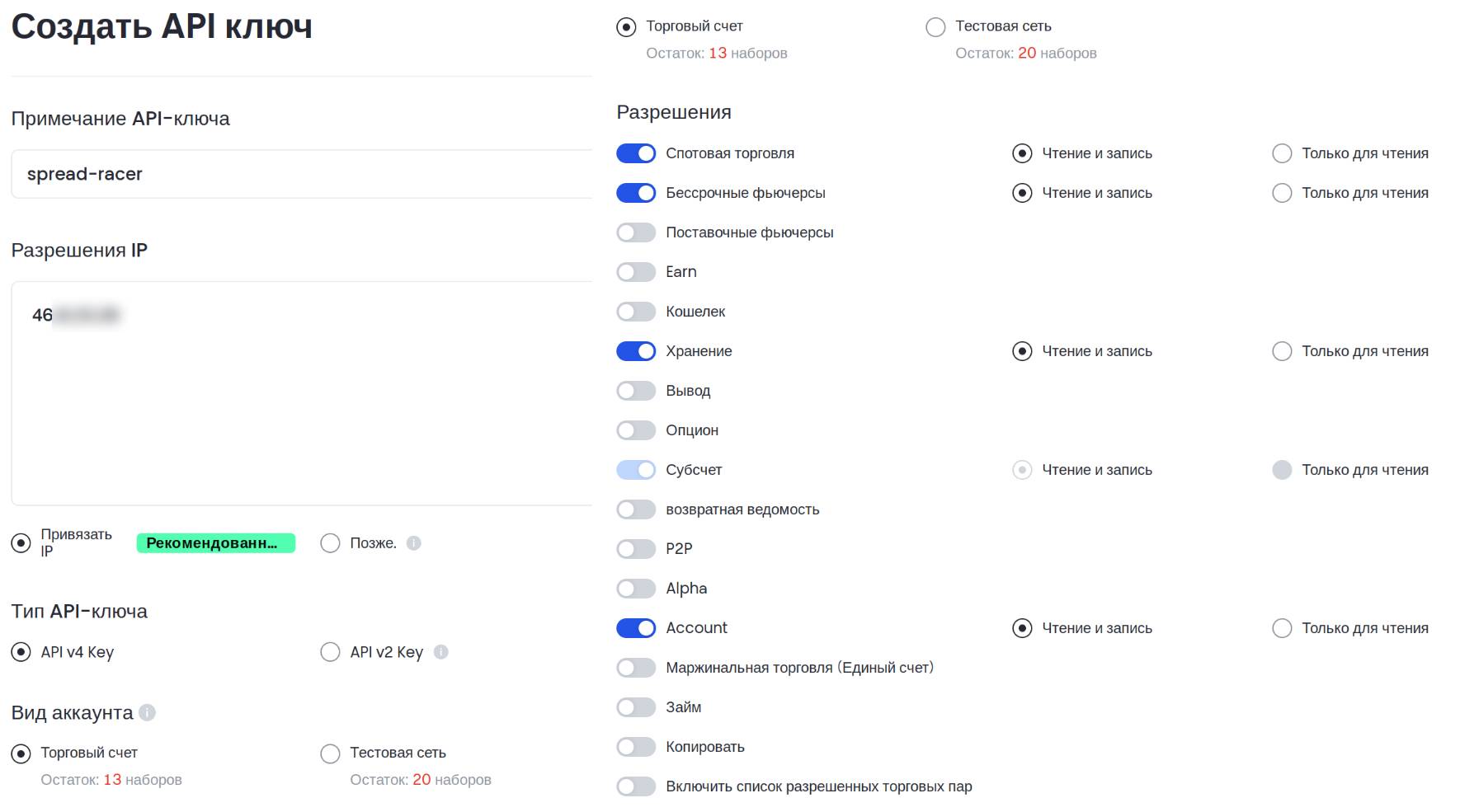Toggle off Спотовая торговля permission
The width and height of the screenshot is (1460, 812).
click(x=636, y=153)
